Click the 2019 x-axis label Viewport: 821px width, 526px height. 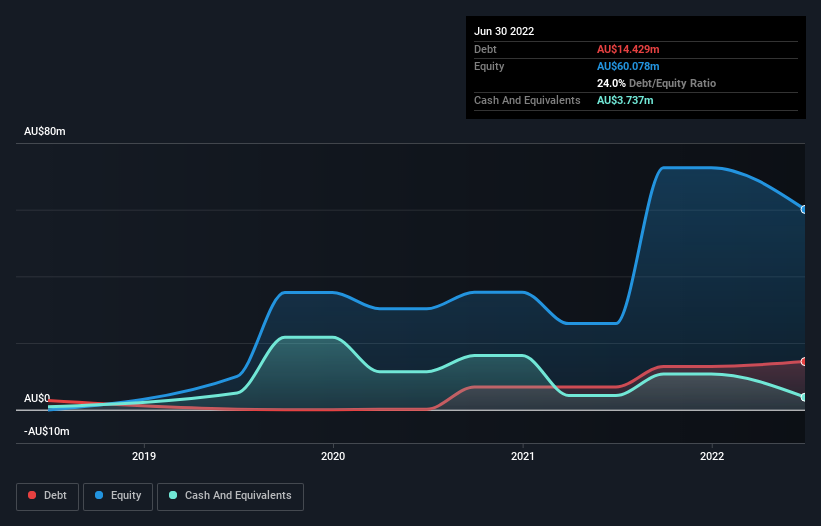tap(144, 456)
